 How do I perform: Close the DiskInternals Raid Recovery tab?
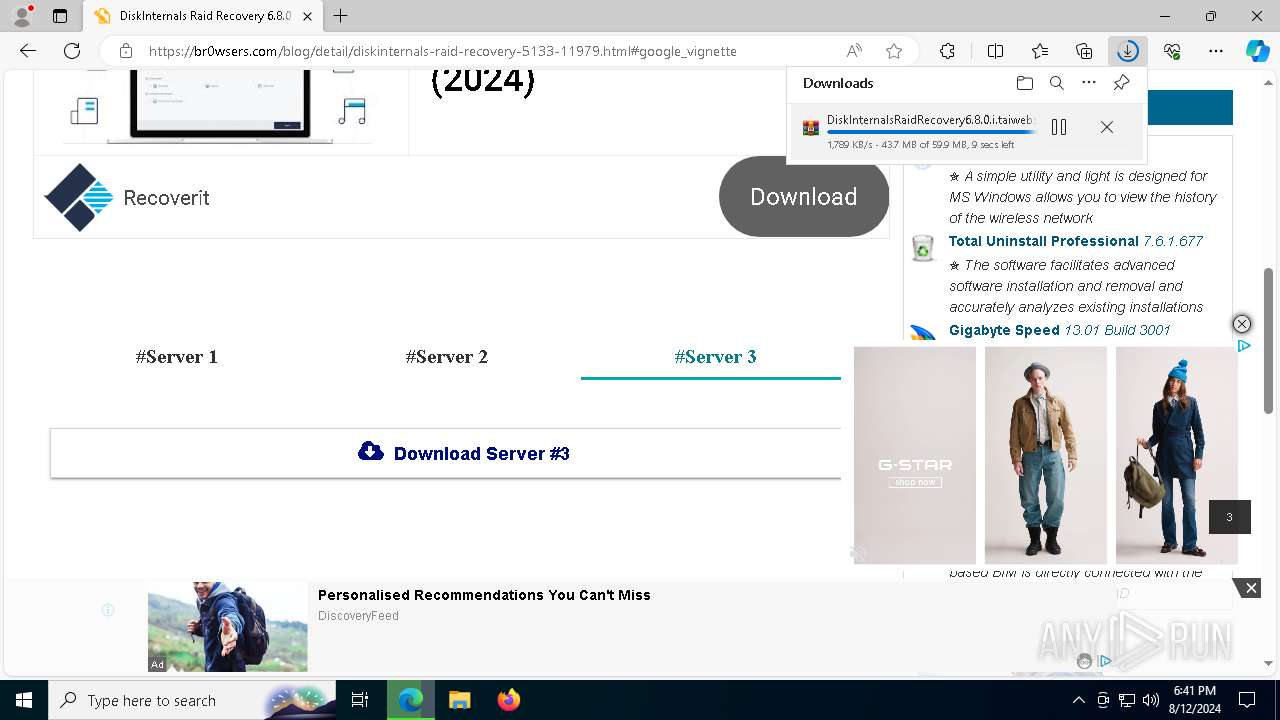[x=308, y=16]
